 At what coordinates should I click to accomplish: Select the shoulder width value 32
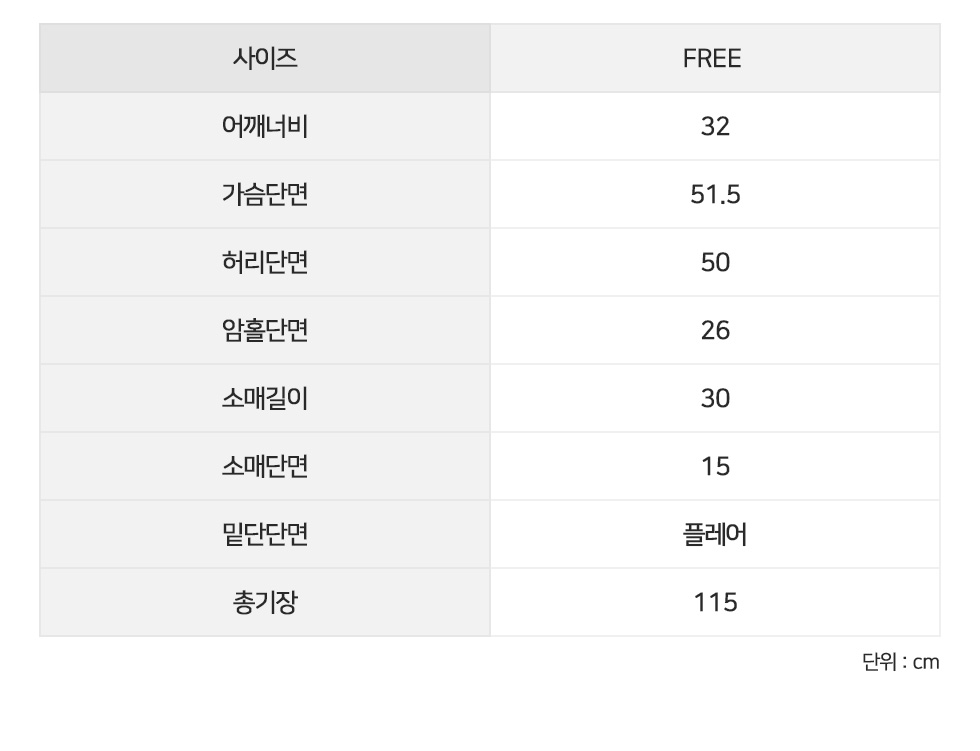[x=715, y=127]
